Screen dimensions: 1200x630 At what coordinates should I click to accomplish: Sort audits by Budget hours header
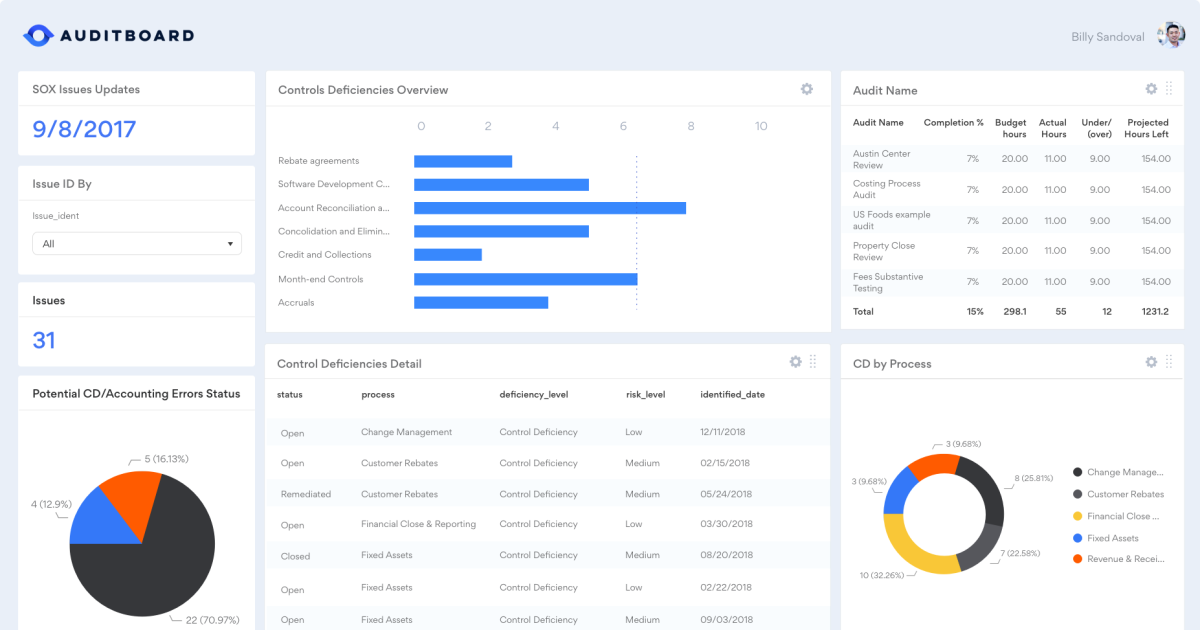(1011, 128)
